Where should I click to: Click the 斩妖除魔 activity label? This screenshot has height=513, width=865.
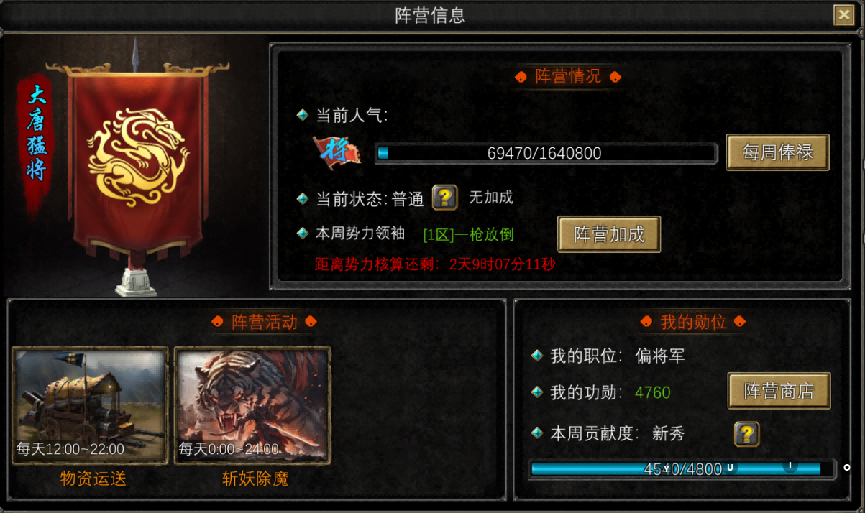click(x=255, y=478)
